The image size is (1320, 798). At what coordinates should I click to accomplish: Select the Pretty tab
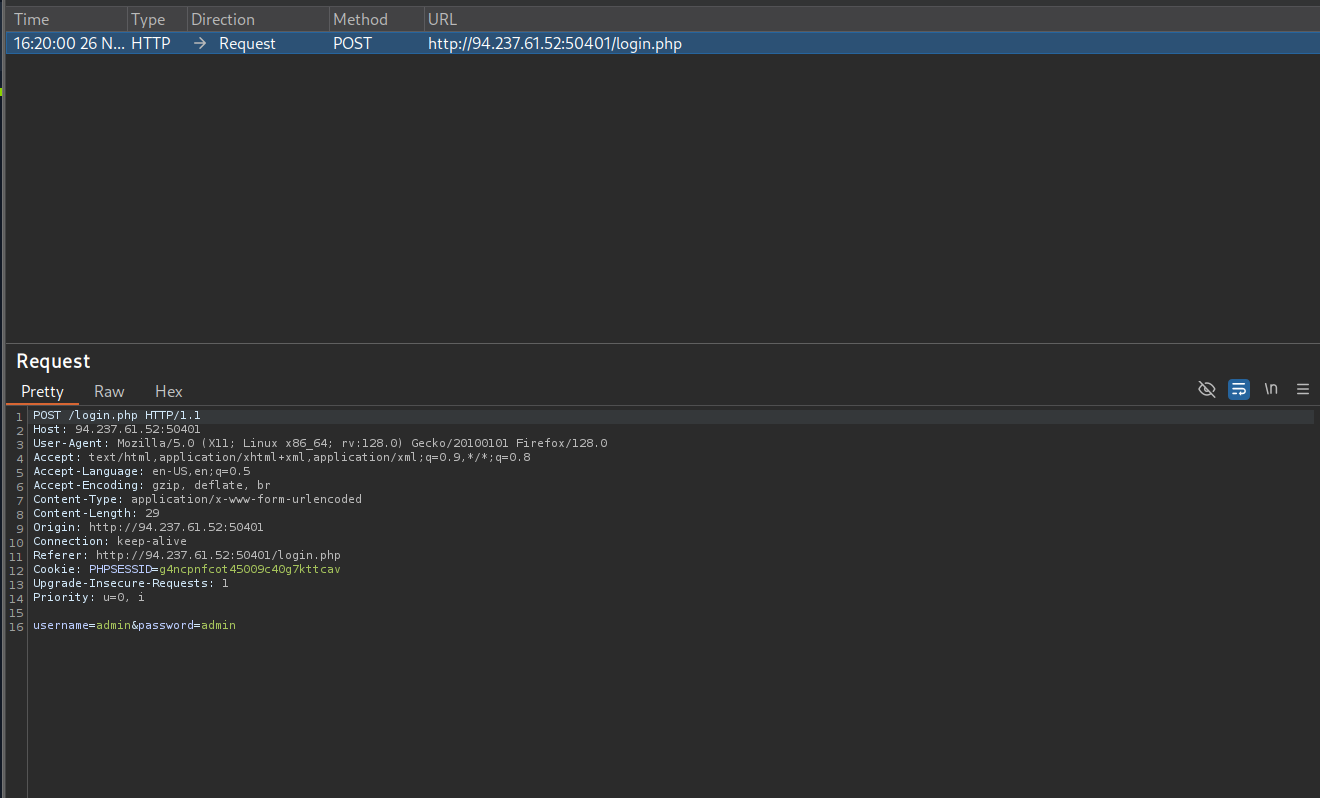click(x=42, y=392)
